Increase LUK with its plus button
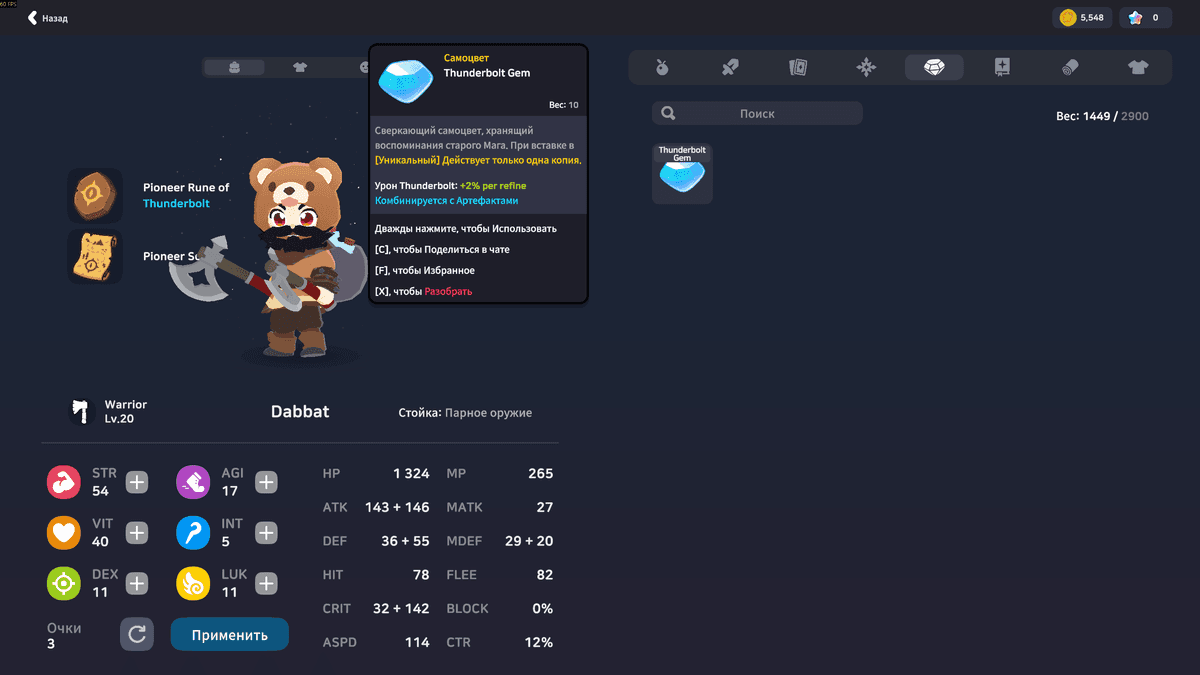Screen dimensions: 1200x675 [266, 583]
